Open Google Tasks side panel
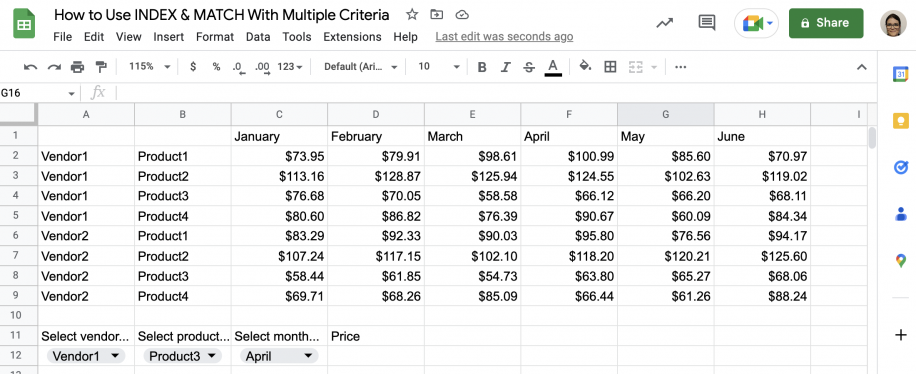This screenshot has width=916, height=374. 900,167
